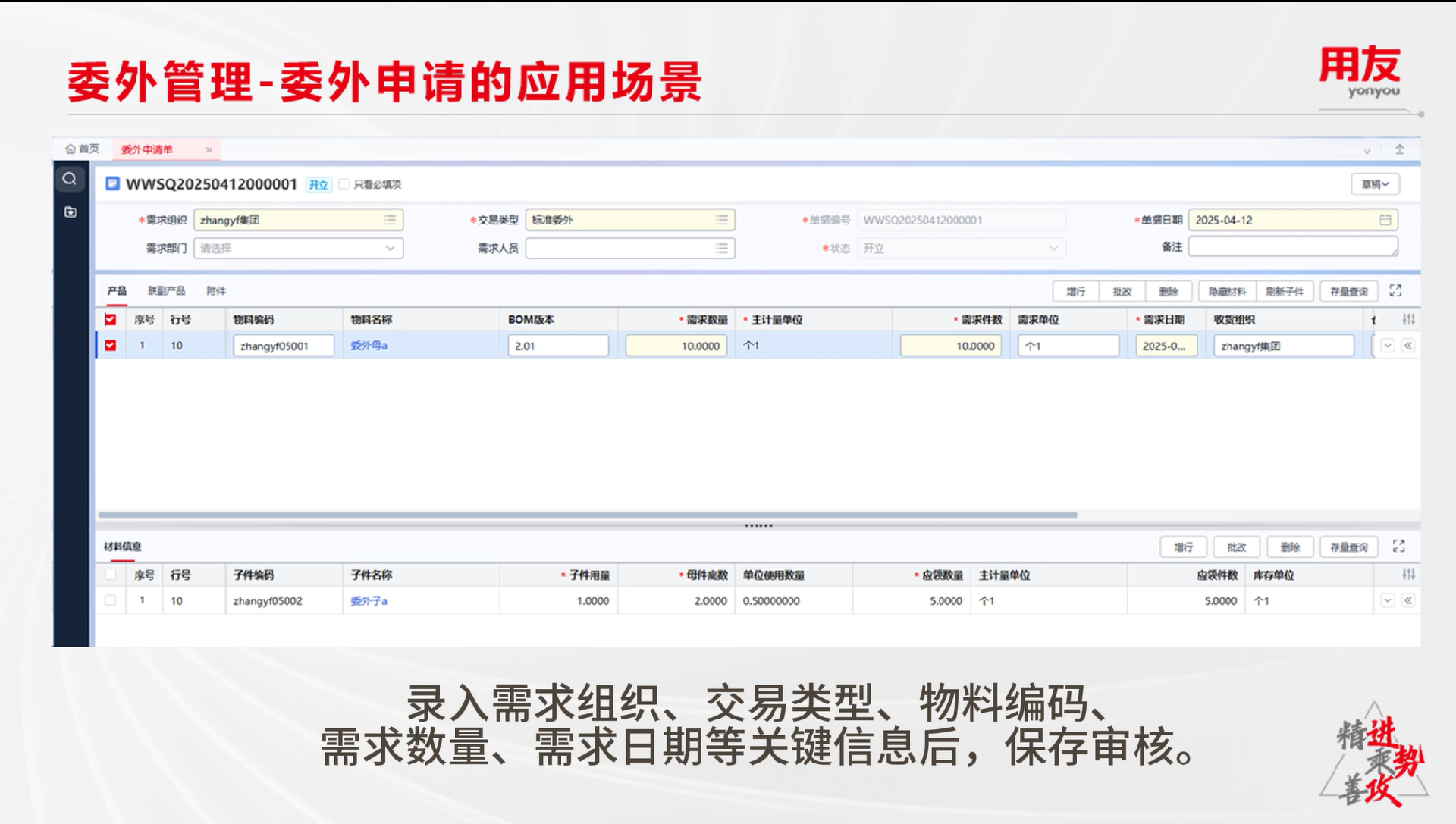The height and width of the screenshot is (824, 1456).
Task: Switch to the 联副产品 tab
Action: (166, 291)
